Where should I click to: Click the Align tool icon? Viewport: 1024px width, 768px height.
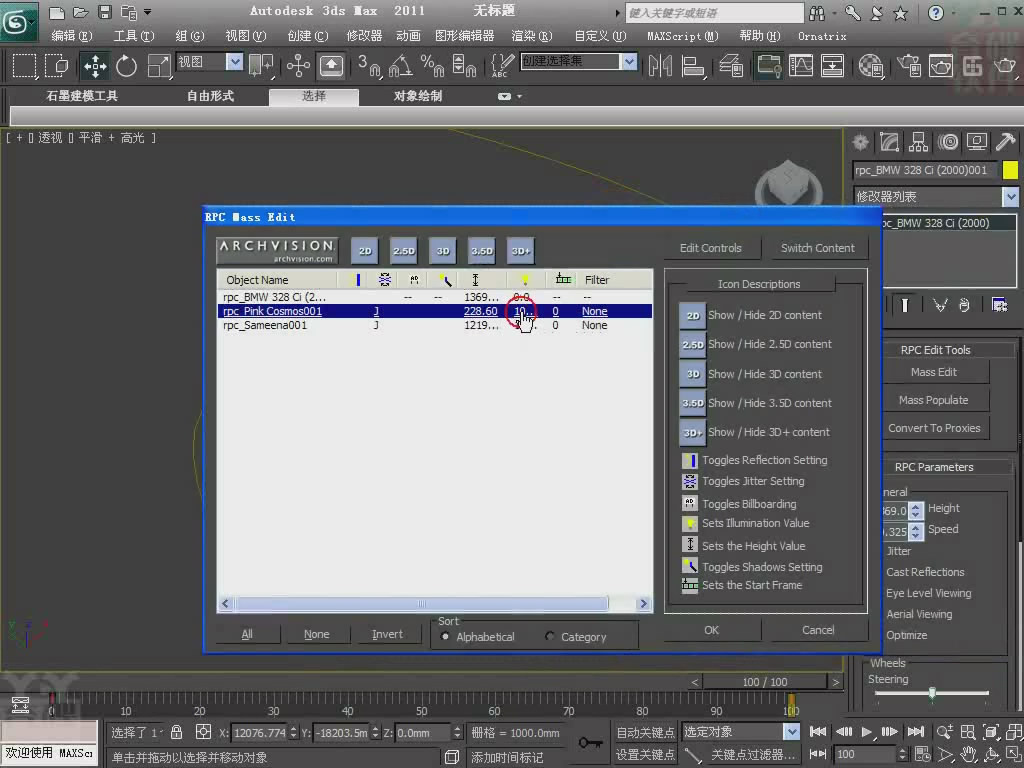[692, 66]
